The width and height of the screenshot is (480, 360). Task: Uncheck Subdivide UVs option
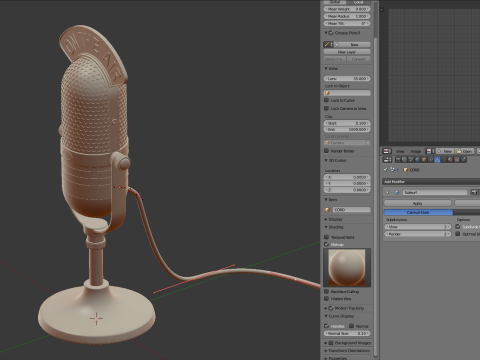click(x=458, y=227)
